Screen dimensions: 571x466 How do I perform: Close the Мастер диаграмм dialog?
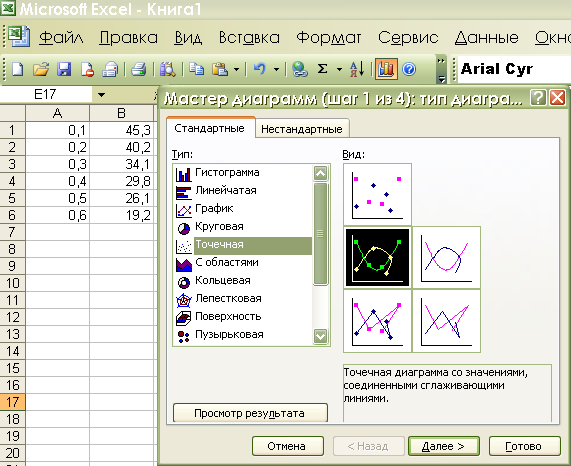(x=558, y=98)
